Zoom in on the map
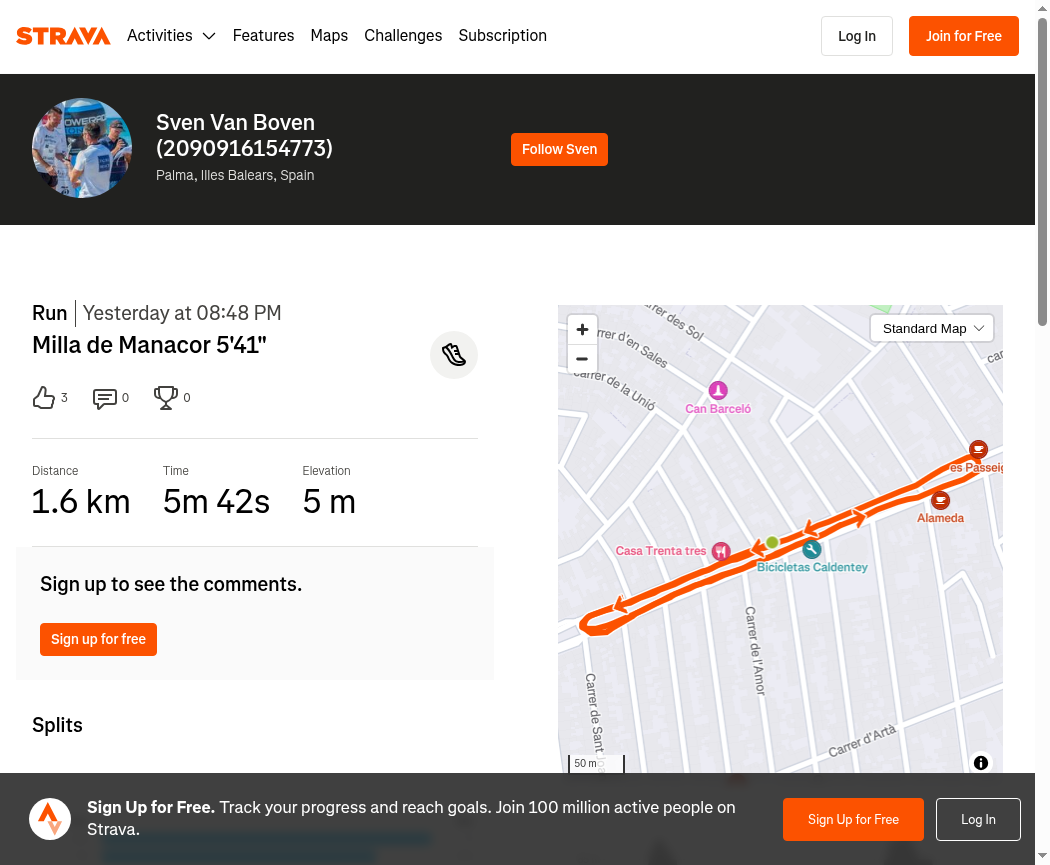 582,329
